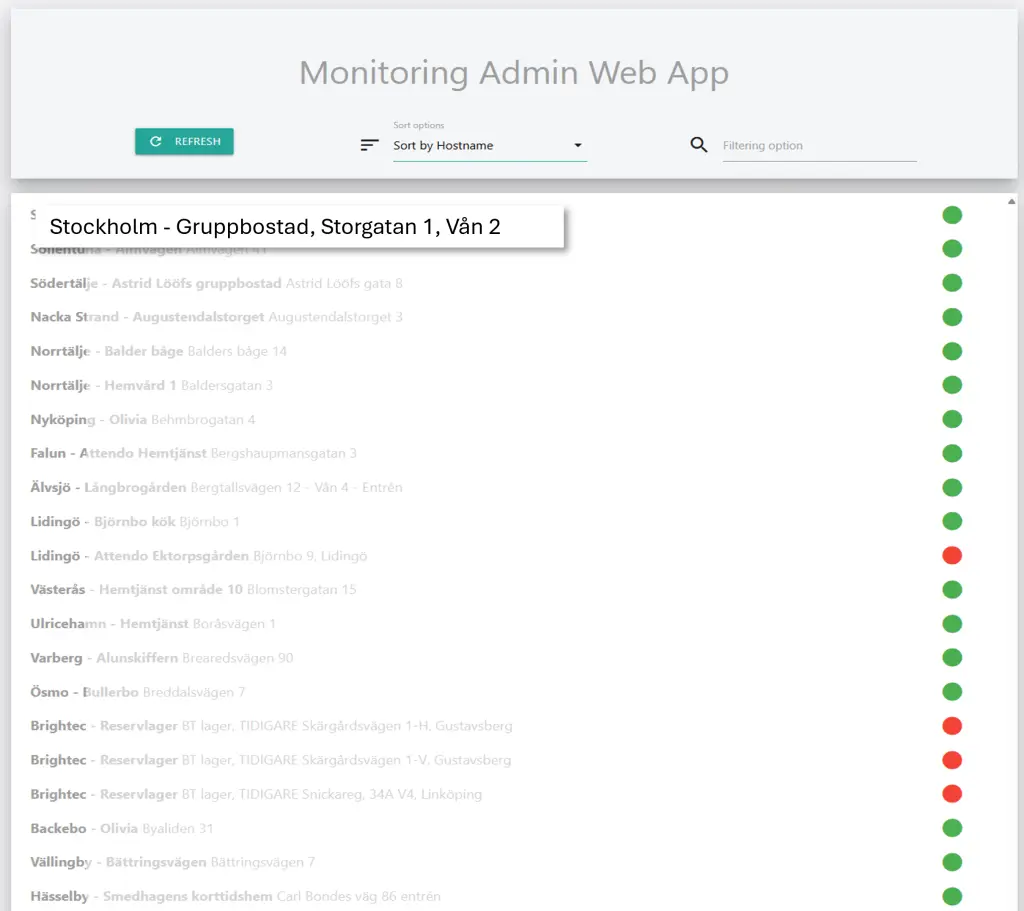The image size is (1024, 911).
Task: Click red status dot for Attendo Ektorpsgården
Action: coord(952,556)
